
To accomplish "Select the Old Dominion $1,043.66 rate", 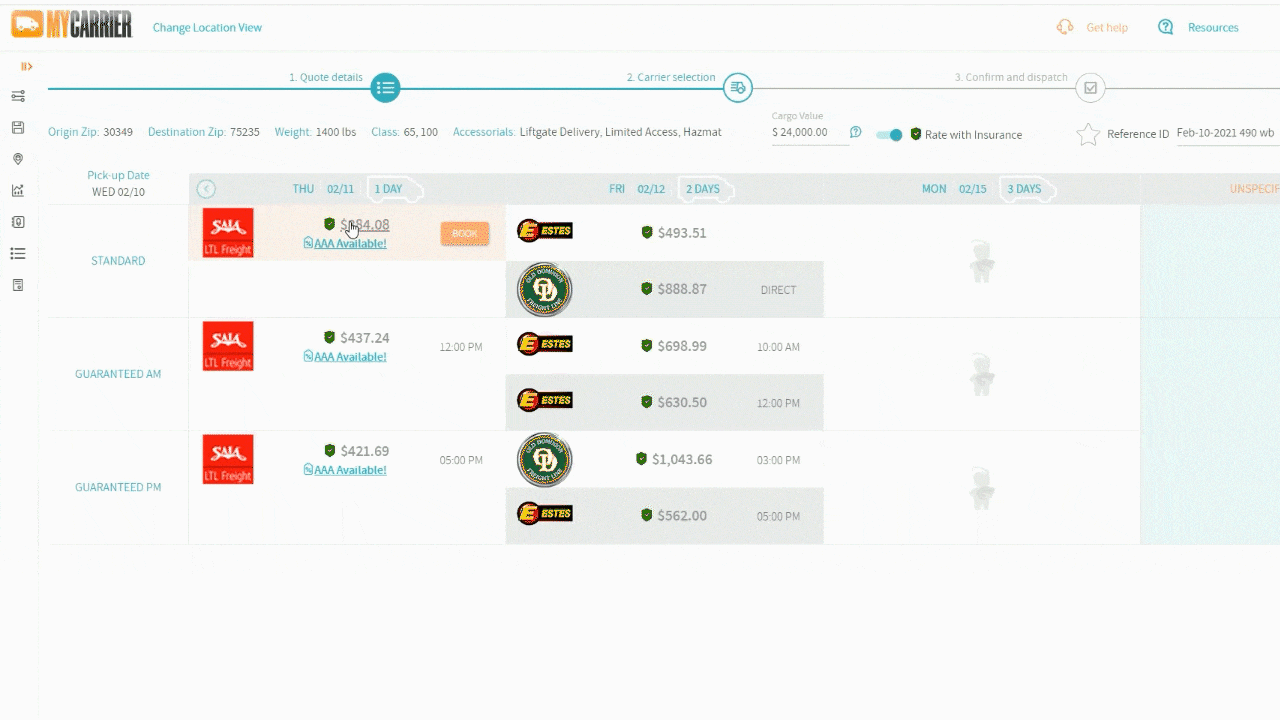I will (x=682, y=459).
